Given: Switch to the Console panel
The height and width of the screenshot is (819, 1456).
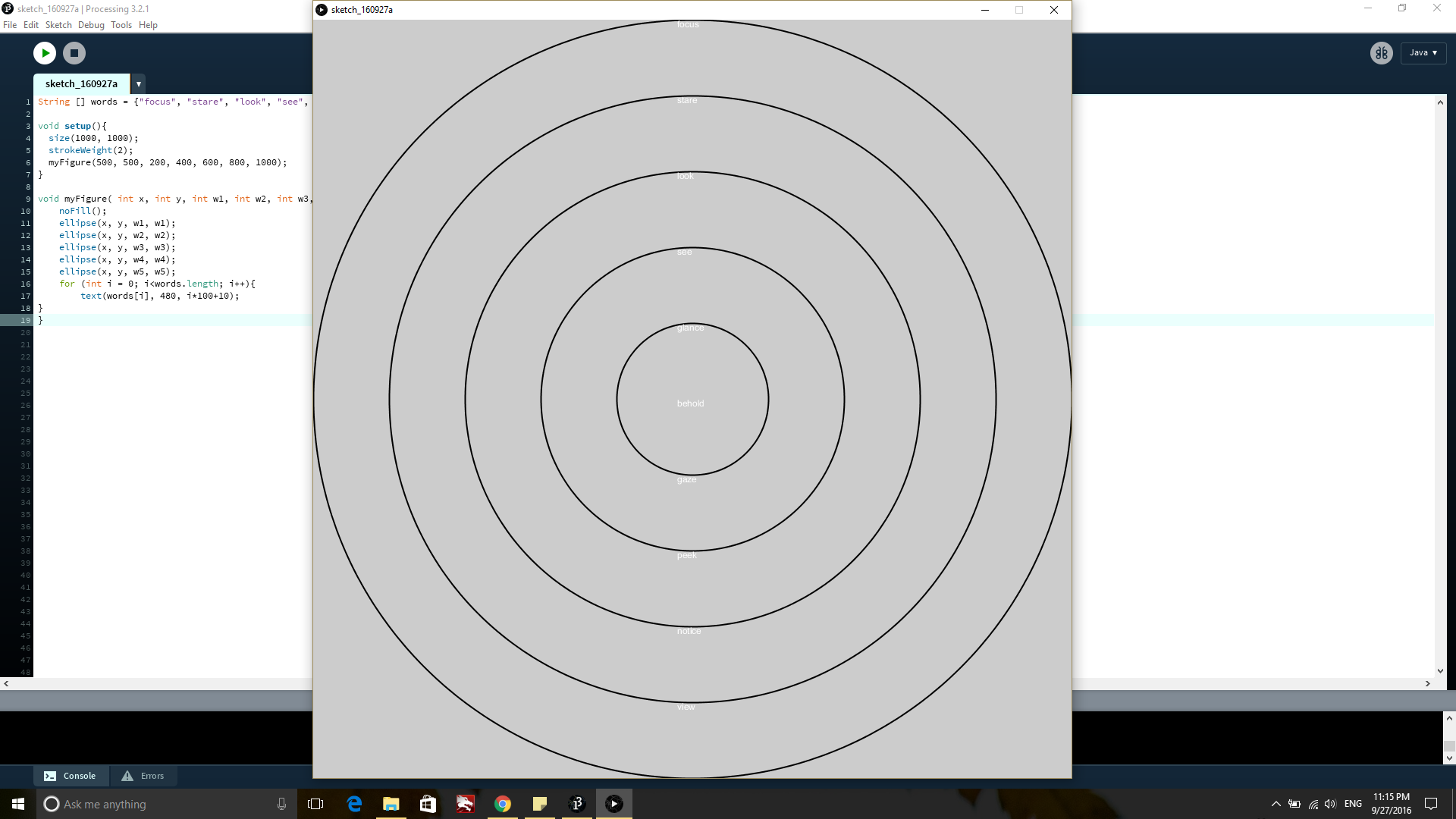Looking at the screenshot, I should click(x=71, y=776).
